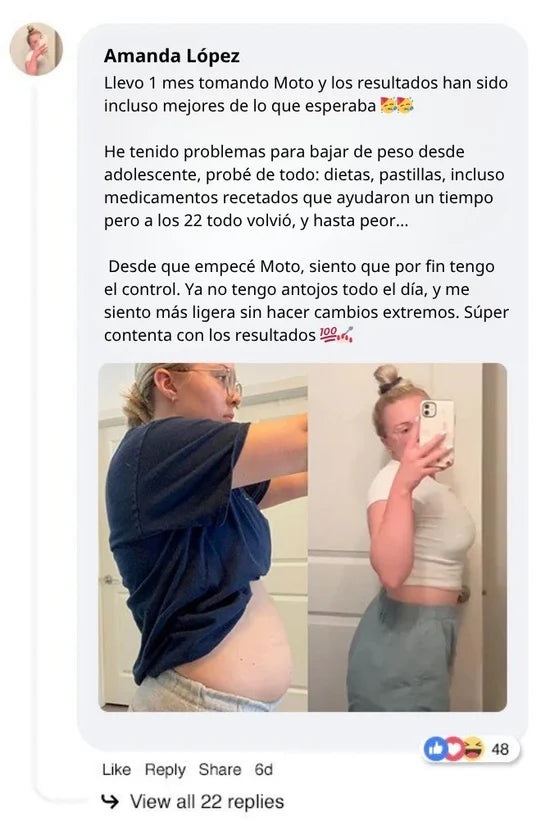
Task: Click the emoji right after the 100
Action: (x=346, y=335)
